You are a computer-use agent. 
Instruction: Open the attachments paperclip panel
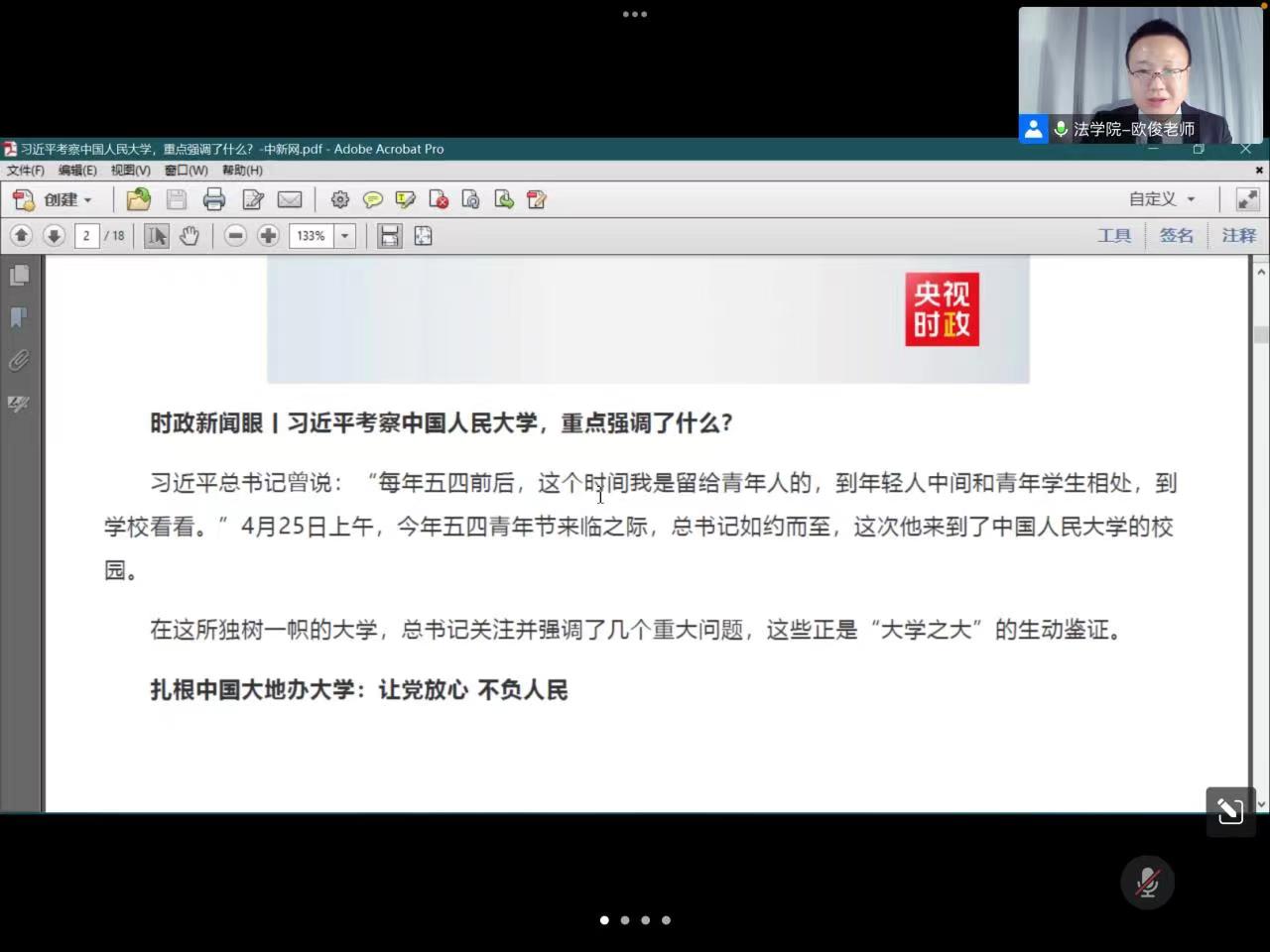(x=19, y=360)
